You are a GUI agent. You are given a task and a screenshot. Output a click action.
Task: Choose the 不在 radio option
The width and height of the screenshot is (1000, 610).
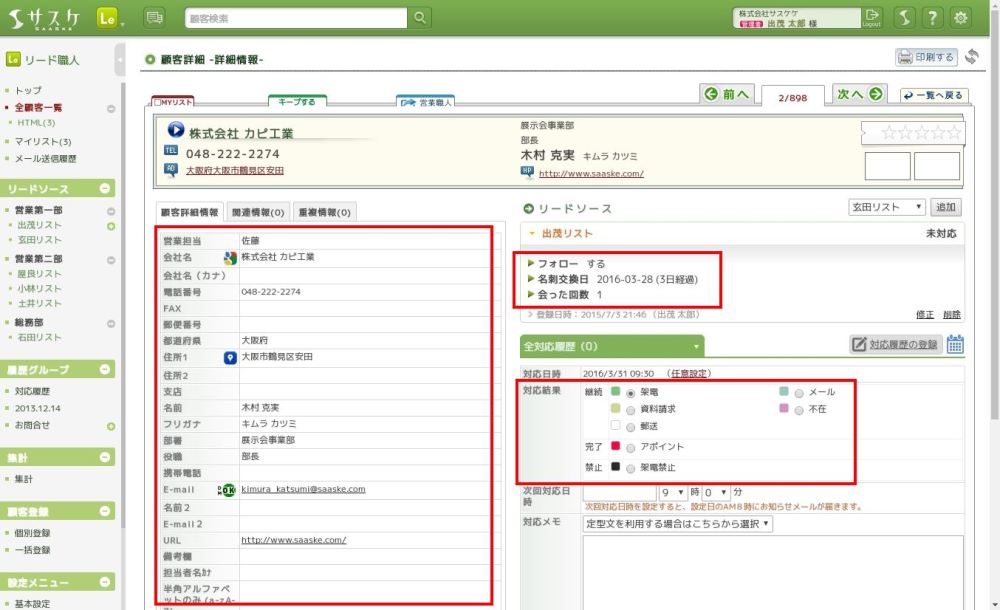point(798,410)
